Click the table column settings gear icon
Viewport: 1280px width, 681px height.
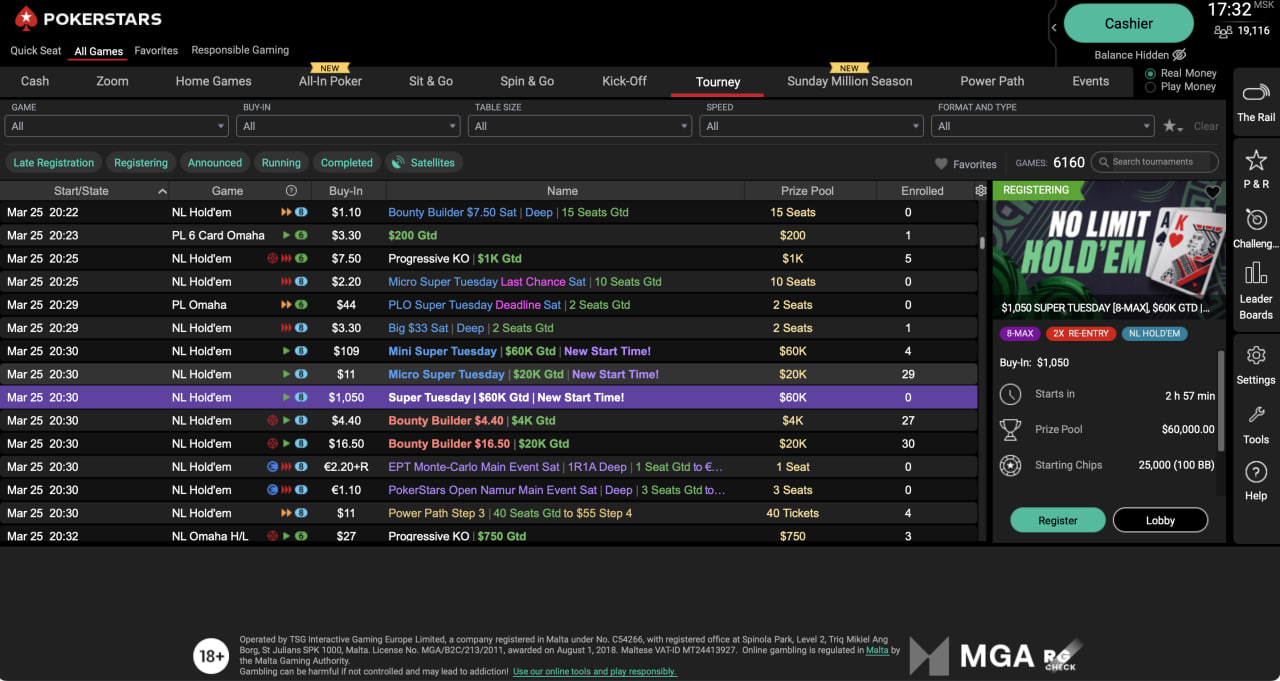(x=981, y=191)
